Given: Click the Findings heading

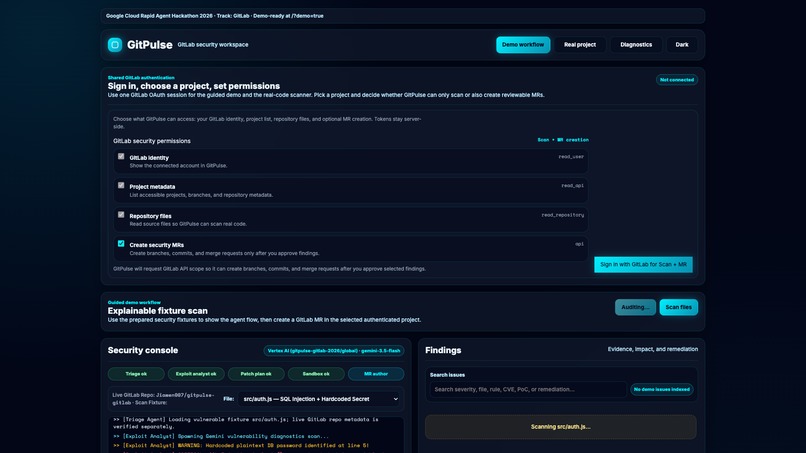Looking at the screenshot, I should click(x=443, y=350).
